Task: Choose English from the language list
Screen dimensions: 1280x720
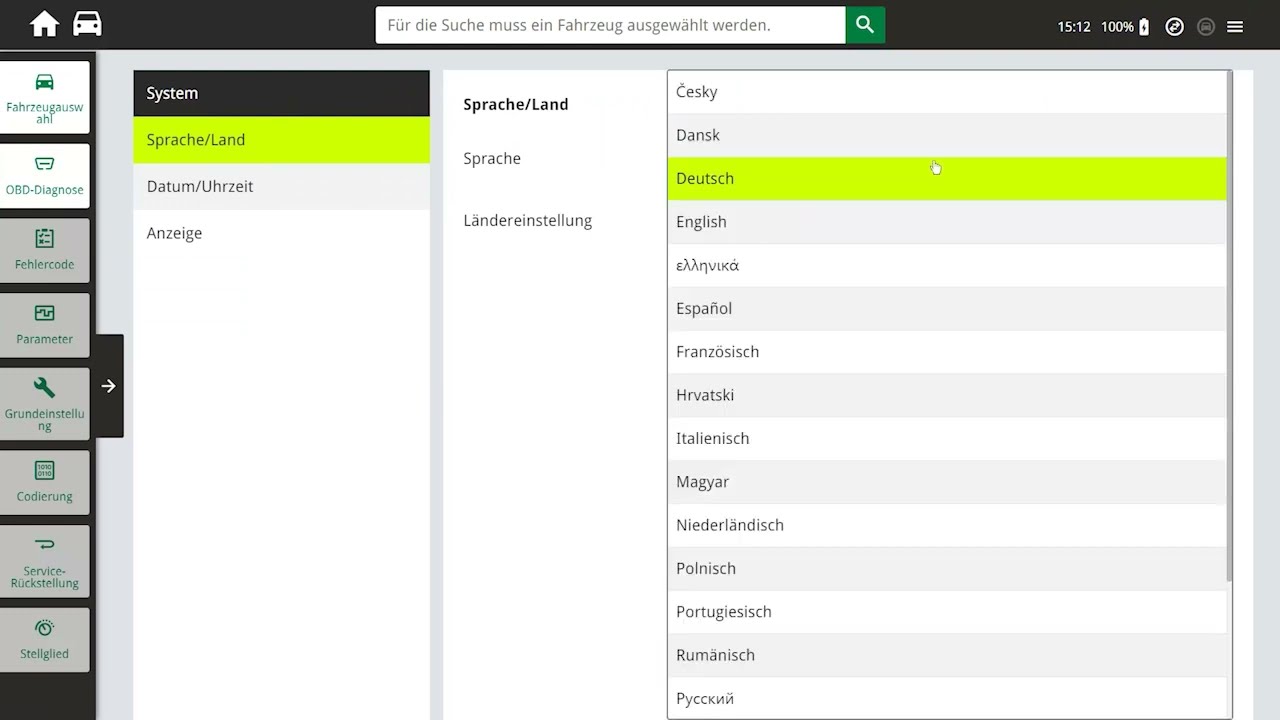Action: pyautogui.click(x=947, y=222)
